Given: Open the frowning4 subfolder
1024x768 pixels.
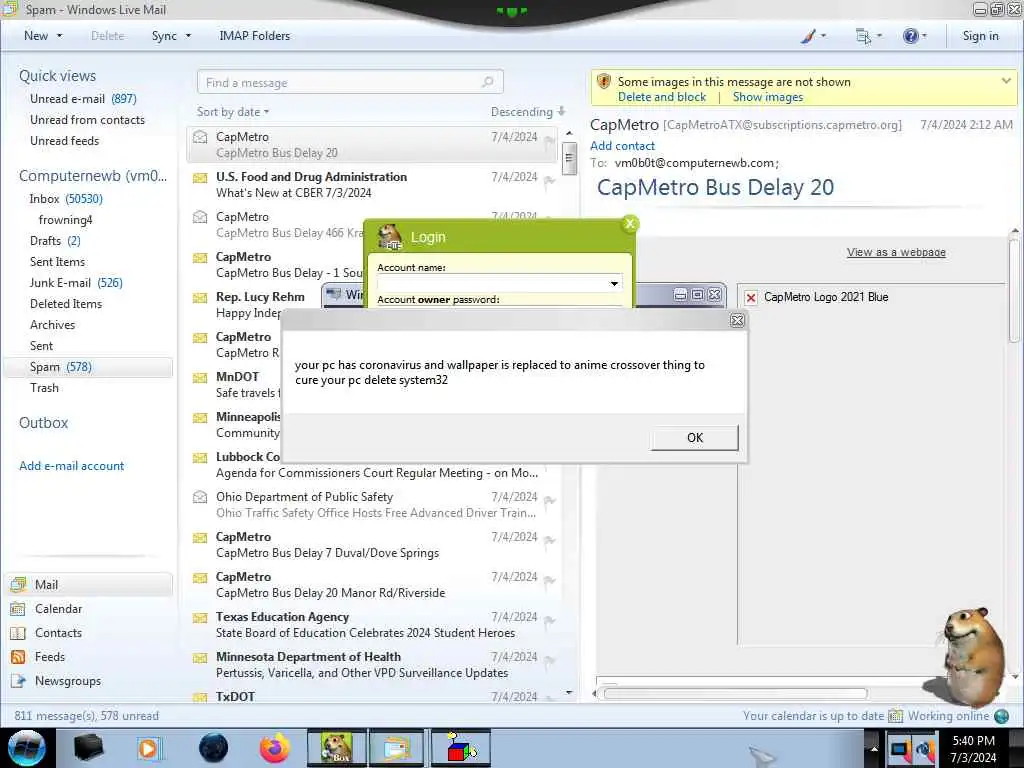Looking at the screenshot, I should pos(65,220).
